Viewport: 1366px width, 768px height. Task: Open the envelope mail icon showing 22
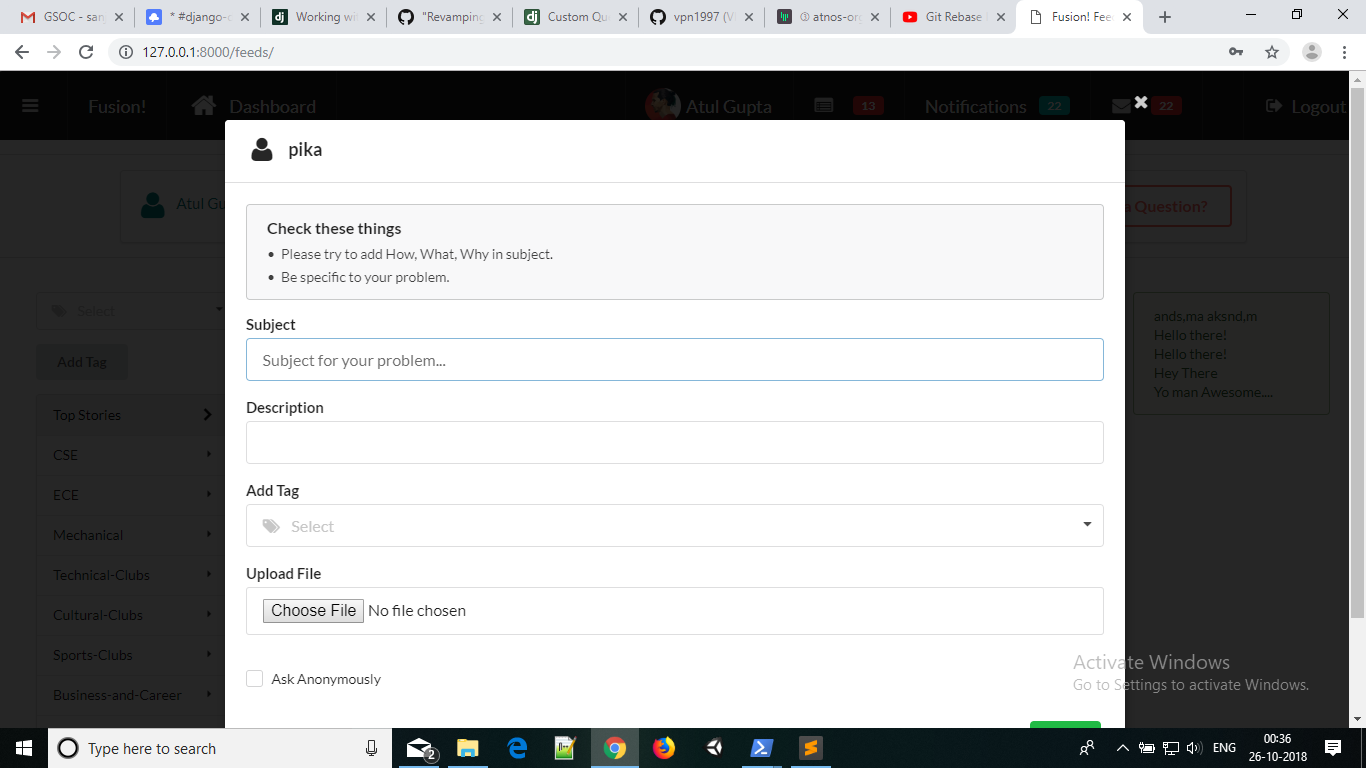tap(1120, 105)
